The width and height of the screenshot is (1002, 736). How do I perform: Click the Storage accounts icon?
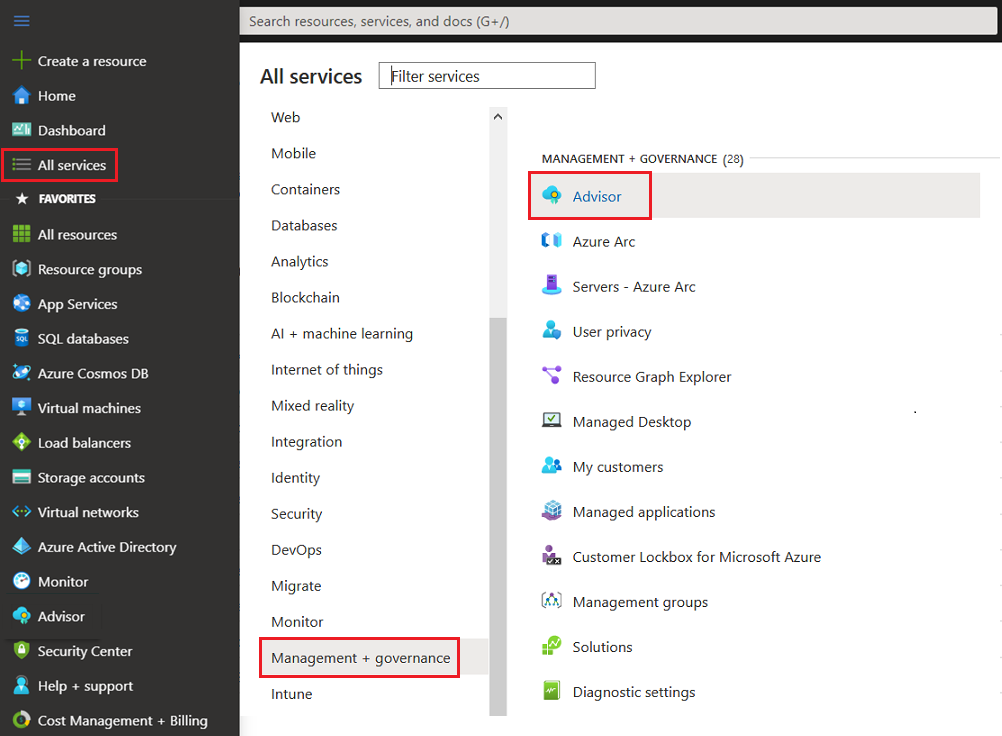[21, 477]
